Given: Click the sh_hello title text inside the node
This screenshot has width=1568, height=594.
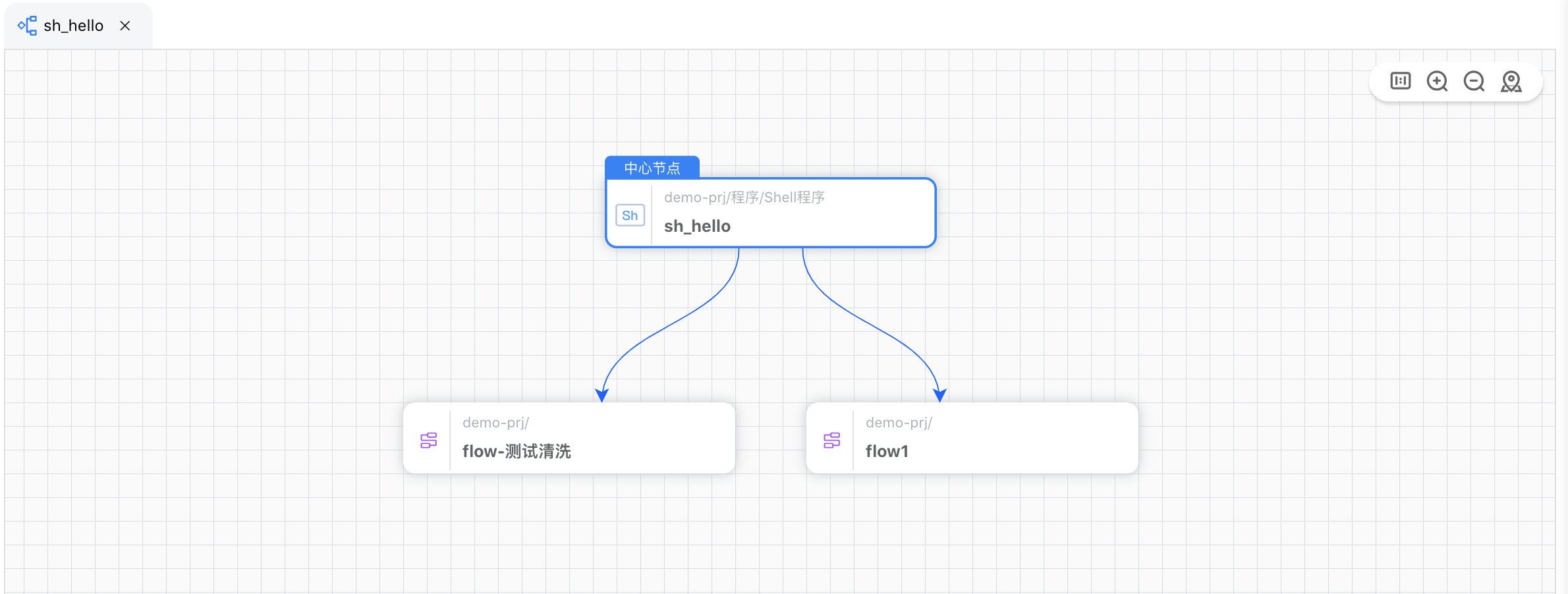Looking at the screenshot, I should 696,226.
